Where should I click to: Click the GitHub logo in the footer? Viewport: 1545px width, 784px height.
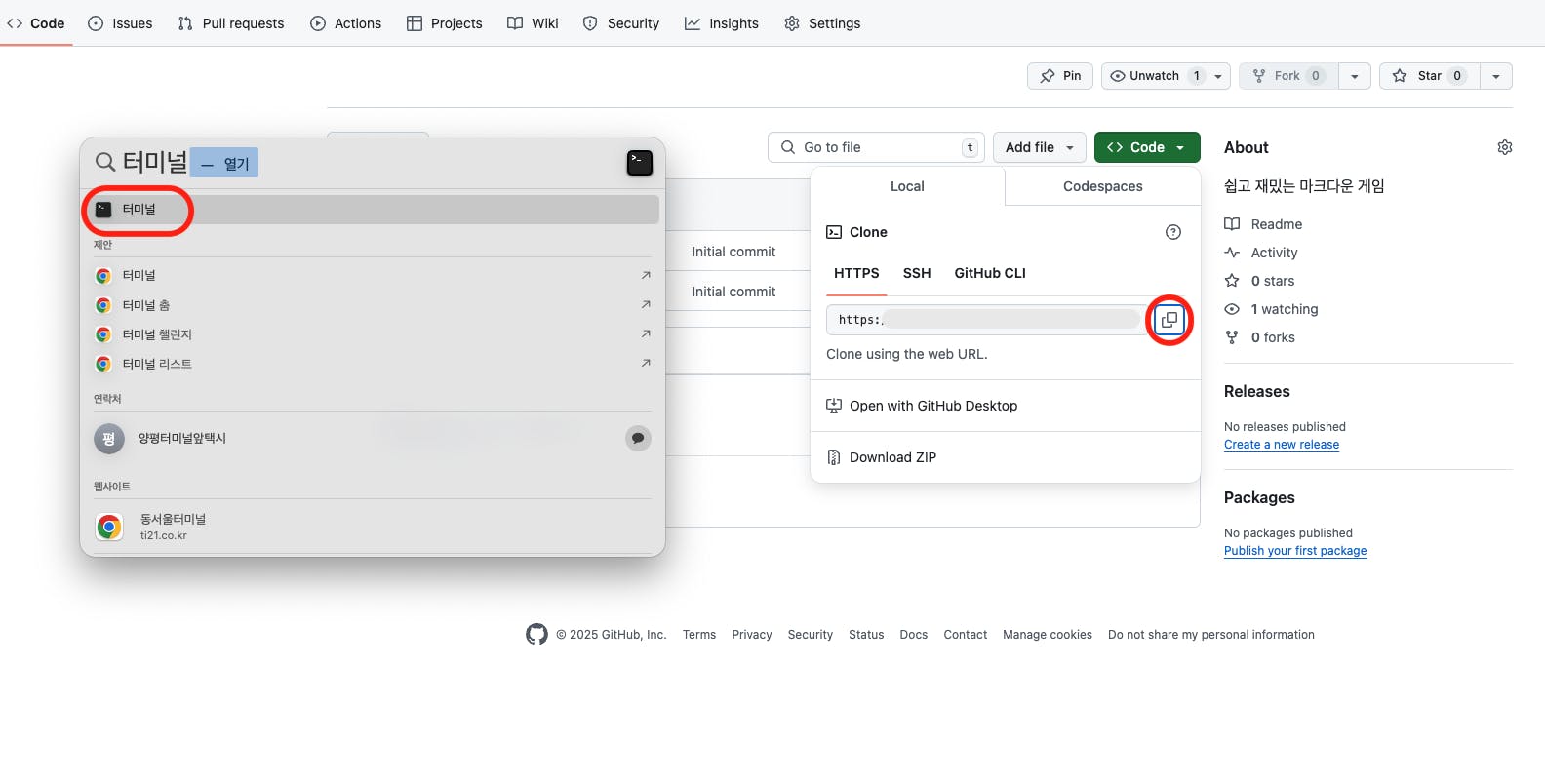click(x=536, y=635)
